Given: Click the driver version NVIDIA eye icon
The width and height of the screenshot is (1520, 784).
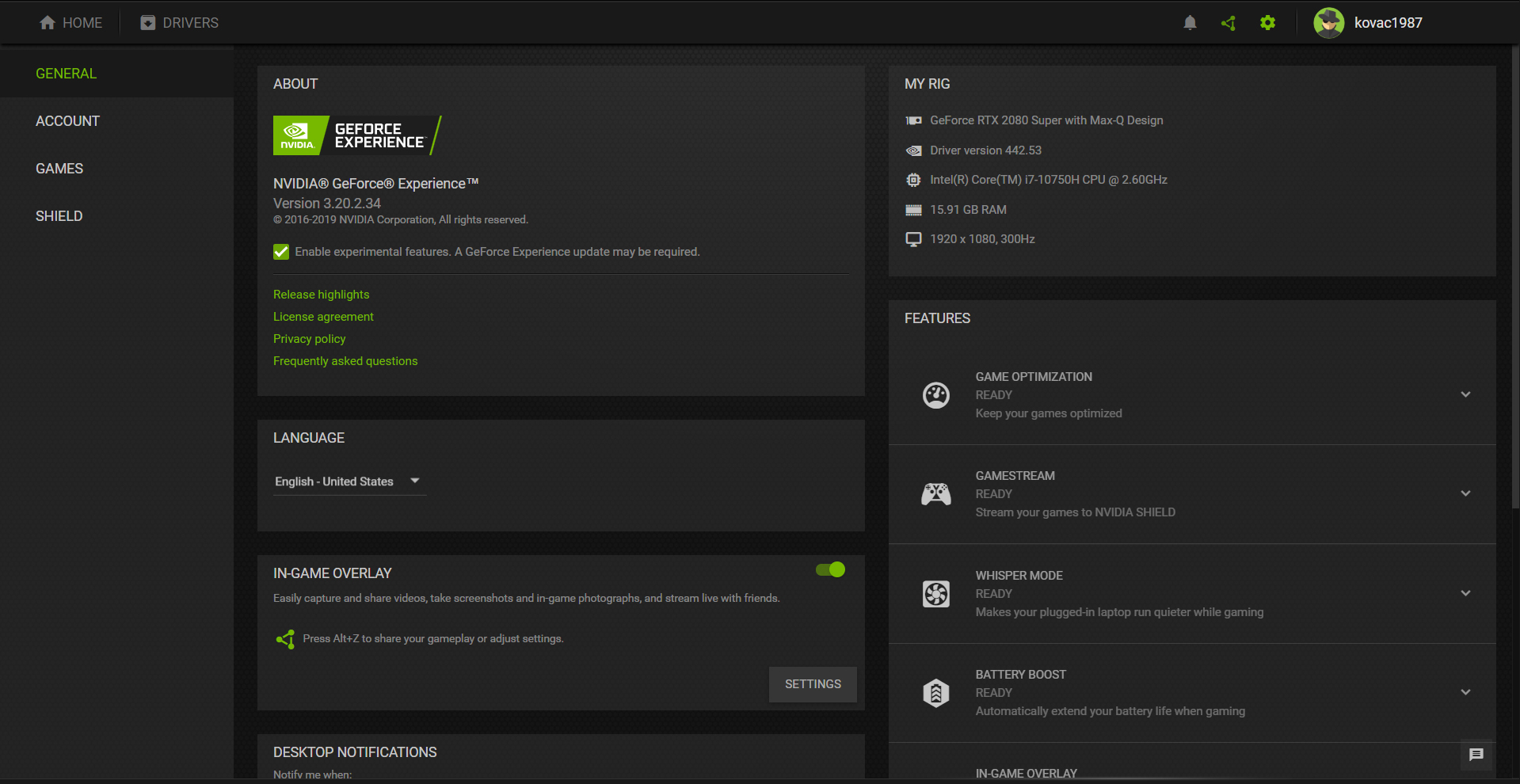Looking at the screenshot, I should 913,150.
